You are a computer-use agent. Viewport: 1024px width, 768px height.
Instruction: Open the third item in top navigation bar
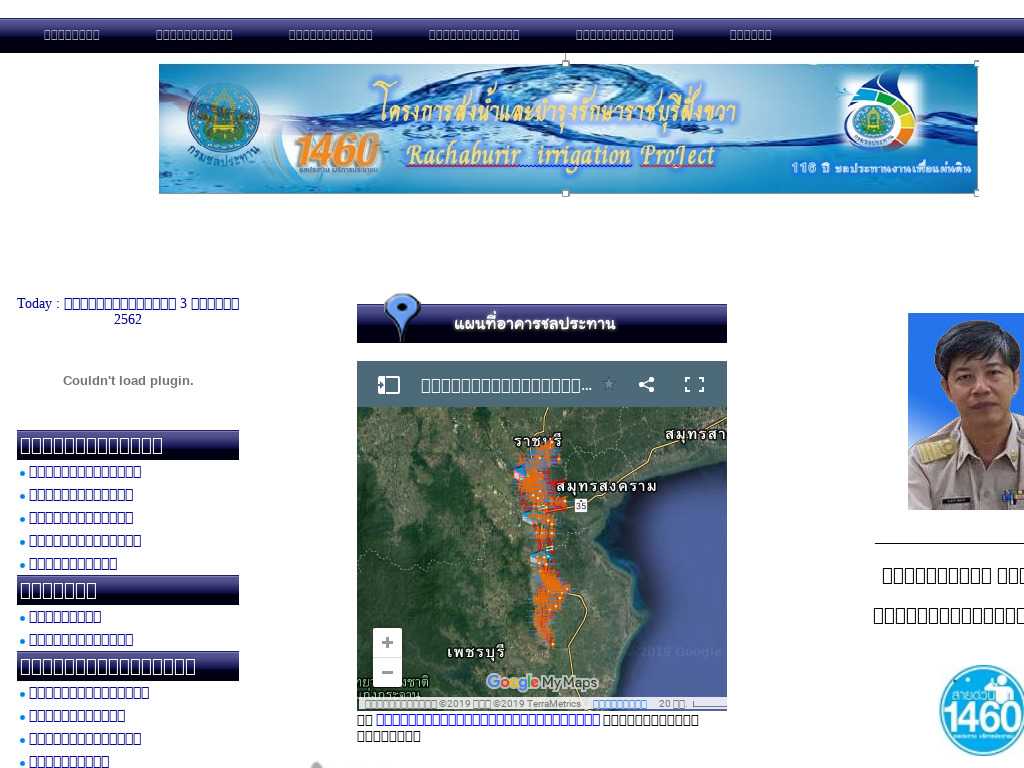pos(330,35)
